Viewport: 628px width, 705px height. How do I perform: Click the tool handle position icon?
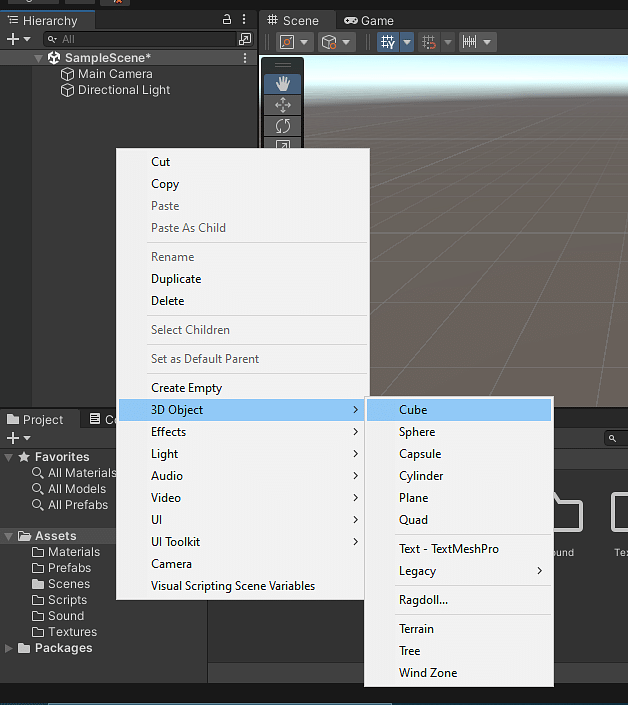point(287,42)
